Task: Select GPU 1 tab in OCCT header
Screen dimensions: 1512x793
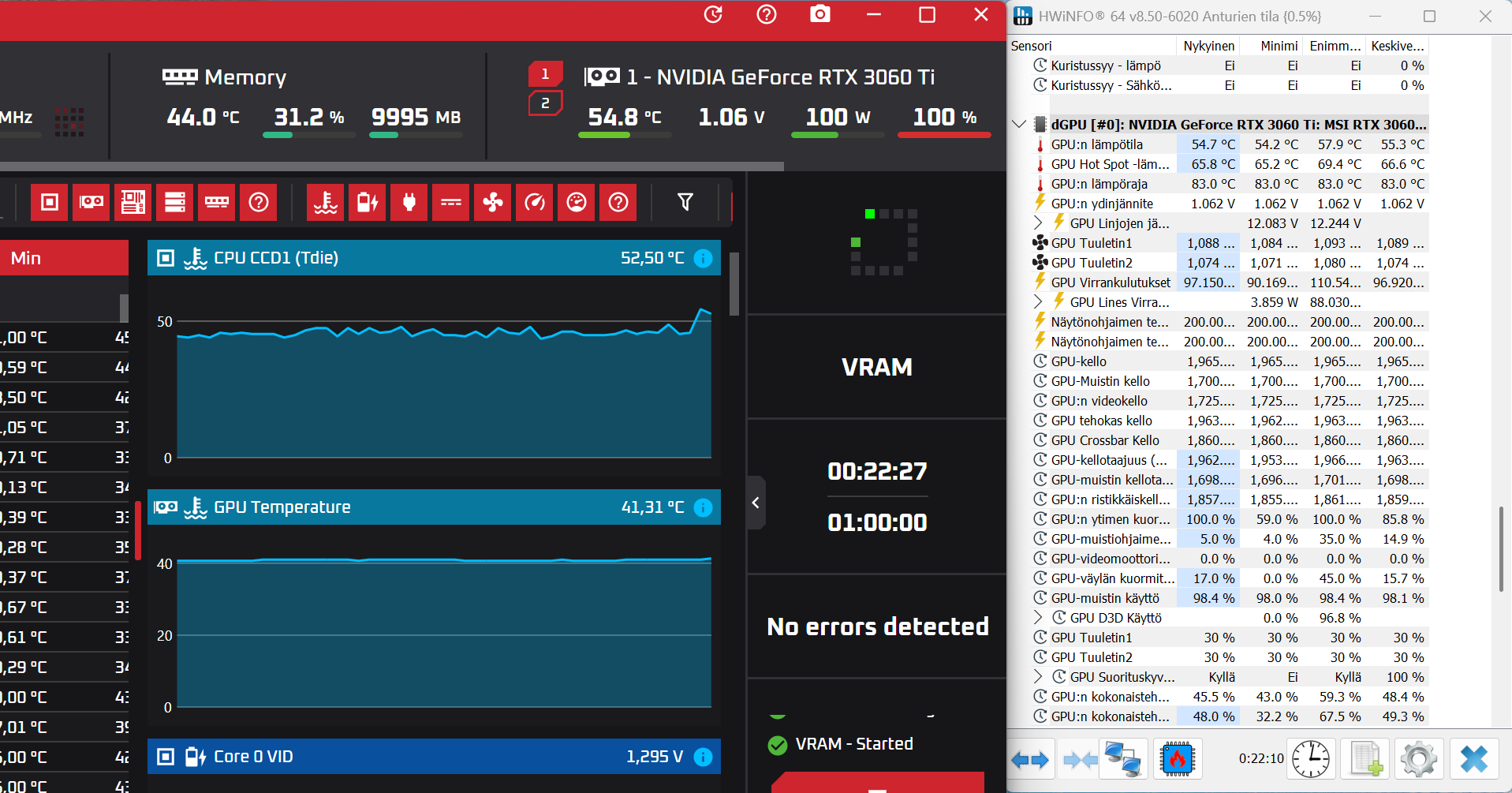Action: pos(545,74)
